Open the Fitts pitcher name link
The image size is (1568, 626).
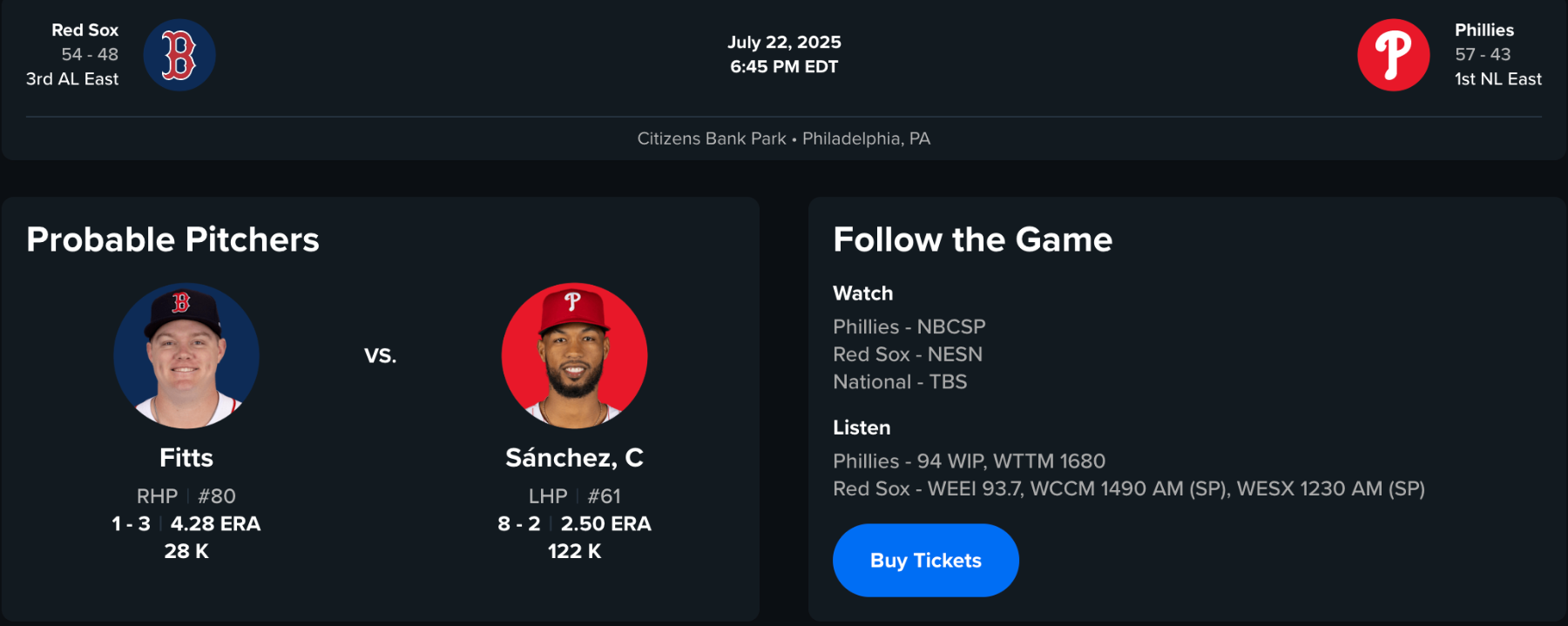(186, 458)
